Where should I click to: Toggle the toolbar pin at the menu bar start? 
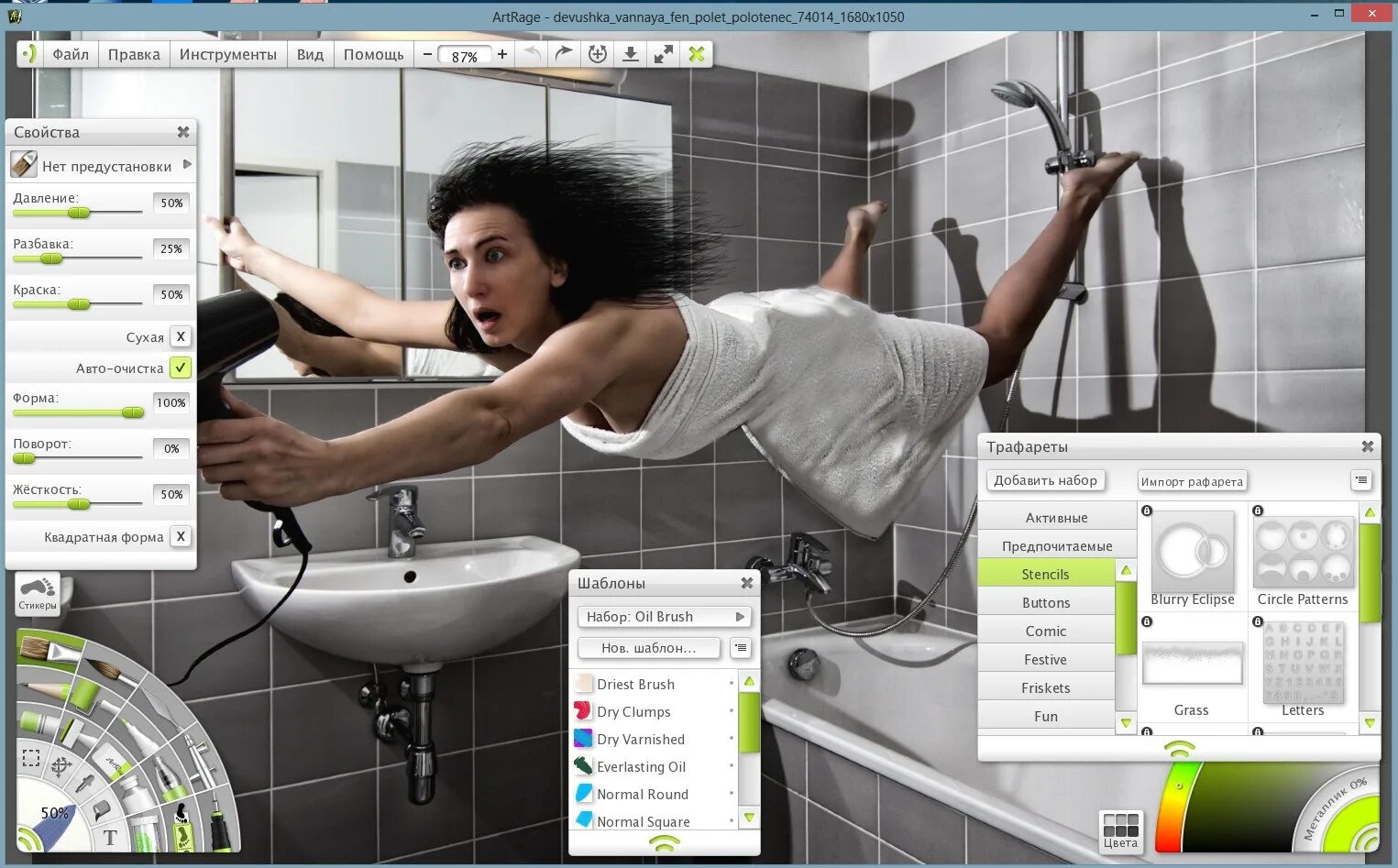pos(29,54)
